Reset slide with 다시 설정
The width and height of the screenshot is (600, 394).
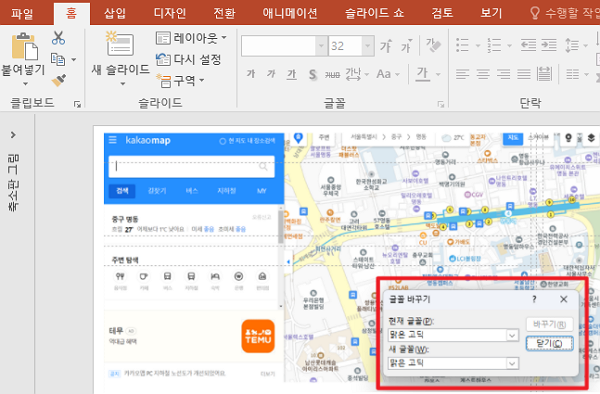[x=189, y=59]
